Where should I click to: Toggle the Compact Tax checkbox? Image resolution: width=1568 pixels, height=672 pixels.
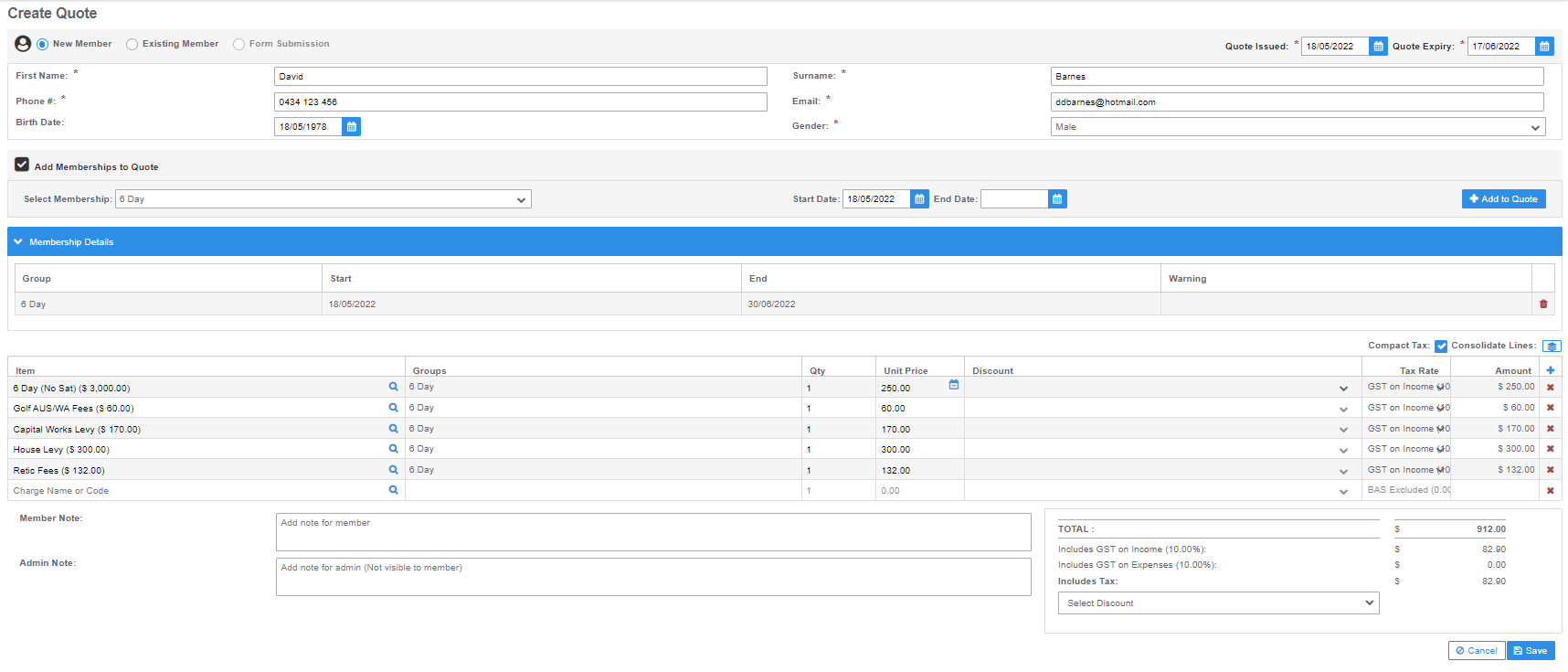tap(1441, 347)
